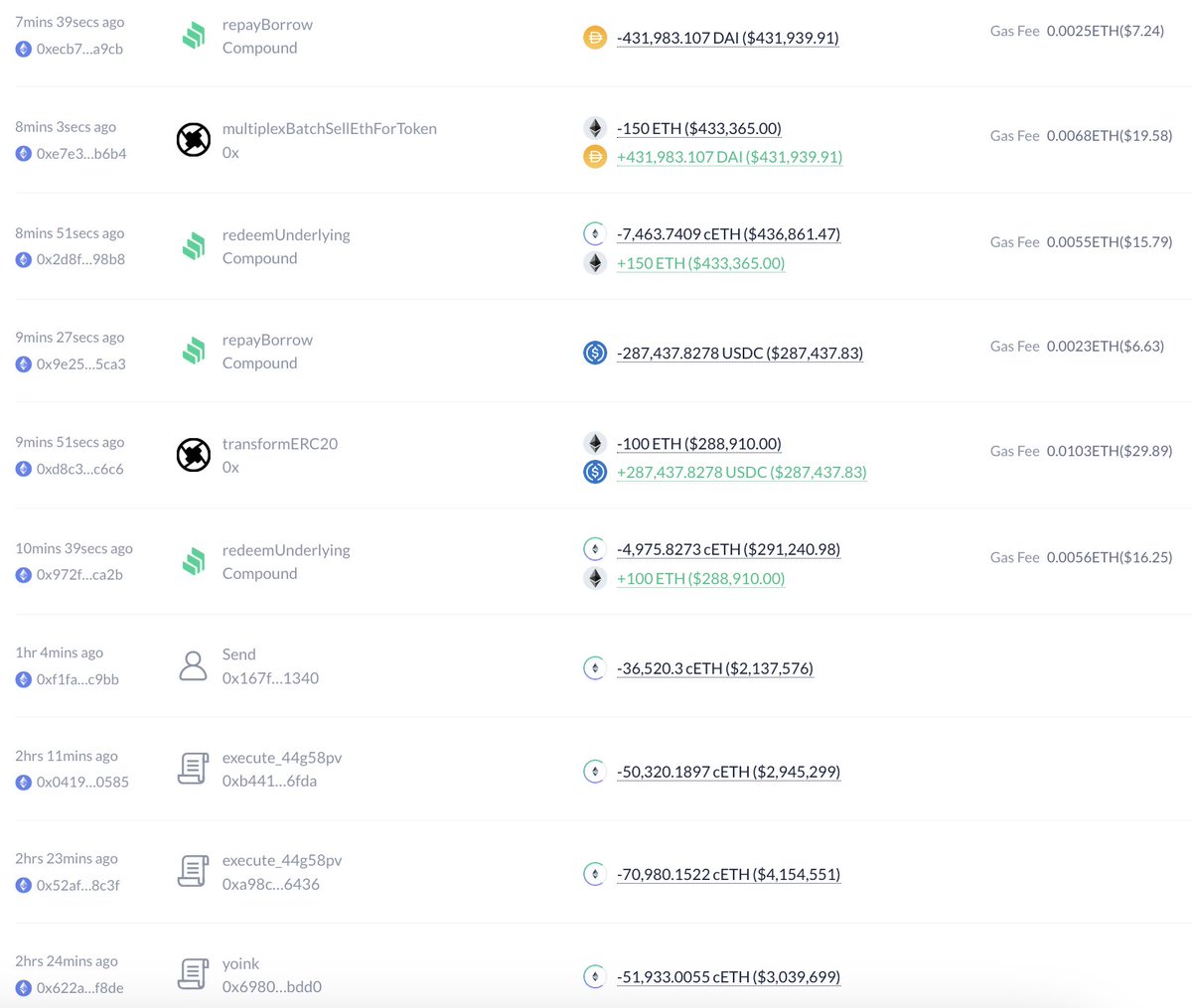Click the DAI token icon in repayBorrow row
The height and width of the screenshot is (1008, 1192).
pos(594,37)
